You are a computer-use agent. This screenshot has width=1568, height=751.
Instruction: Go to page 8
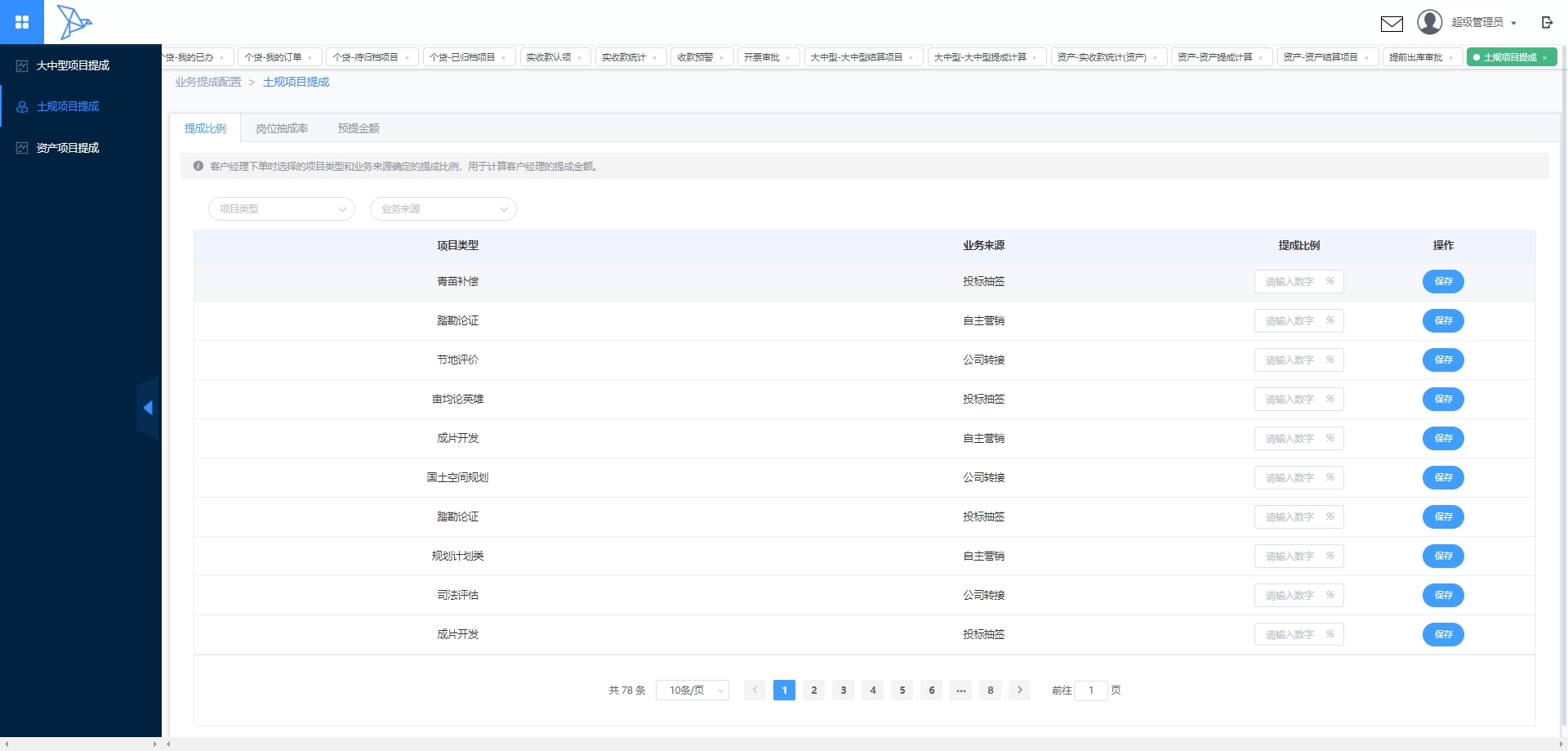991,691
